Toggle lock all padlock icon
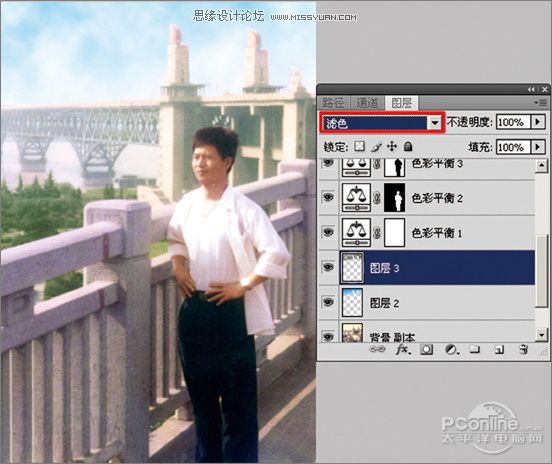This screenshot has width=552, height=464. [x=408, y=146]
